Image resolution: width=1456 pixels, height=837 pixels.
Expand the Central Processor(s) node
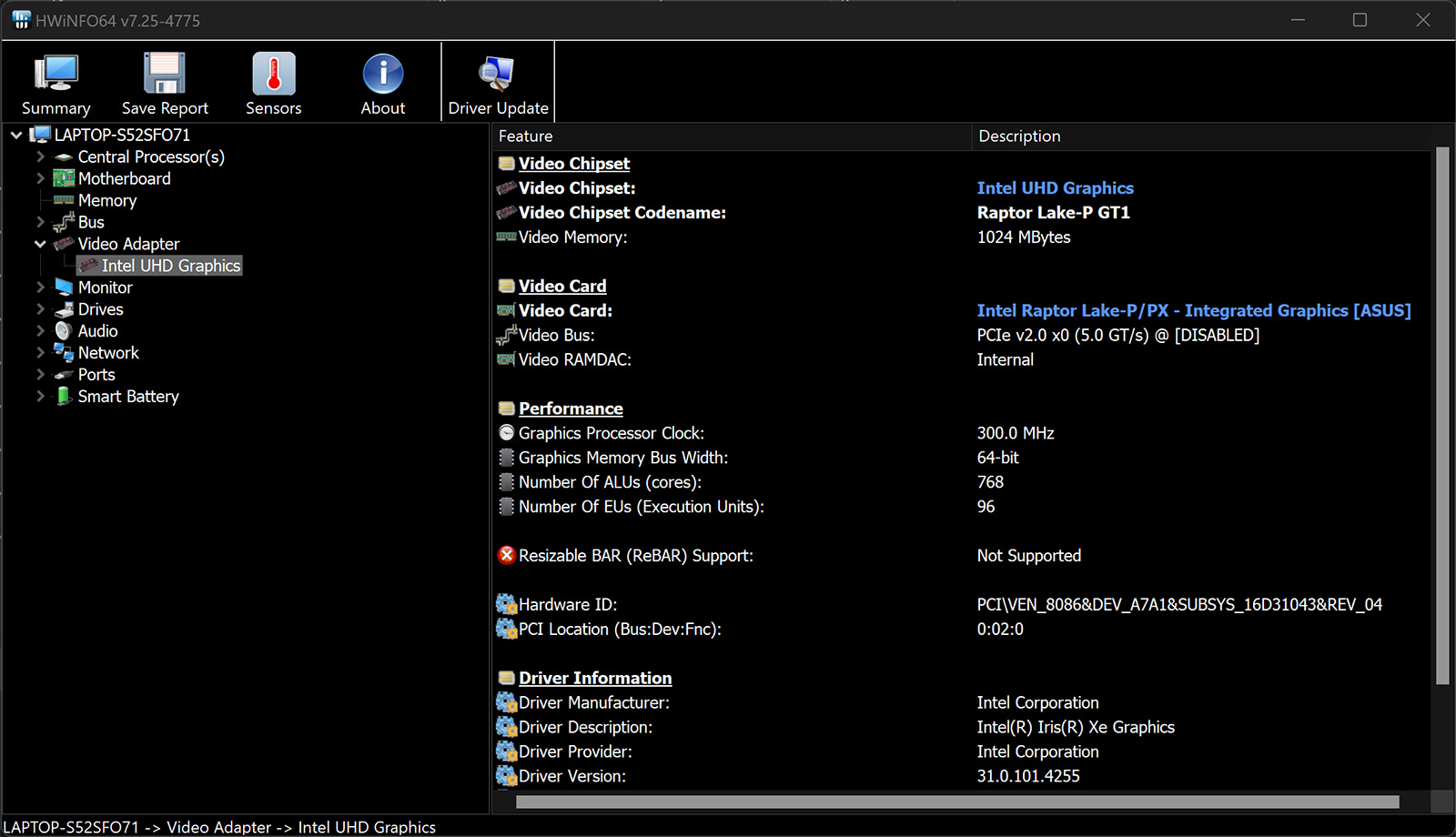pyautogui.click(x=40, y=157)
